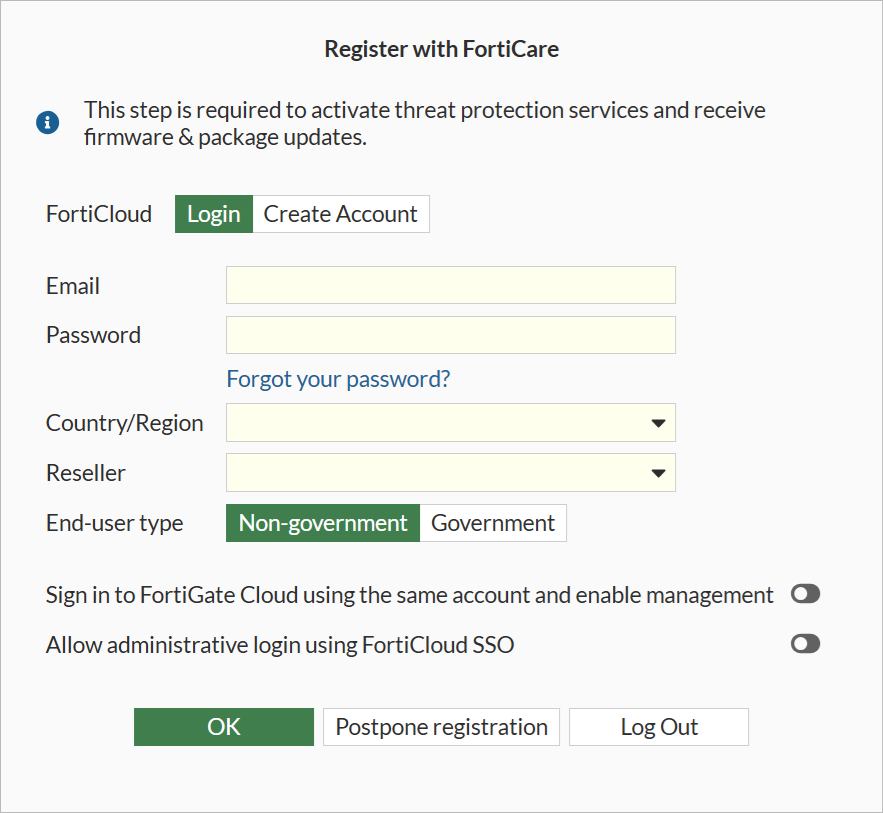Image resolution: width=883 pixels, height=813 pixels.
Task: Choose Non-government end-user type
Action: click(x=323, y=523)
